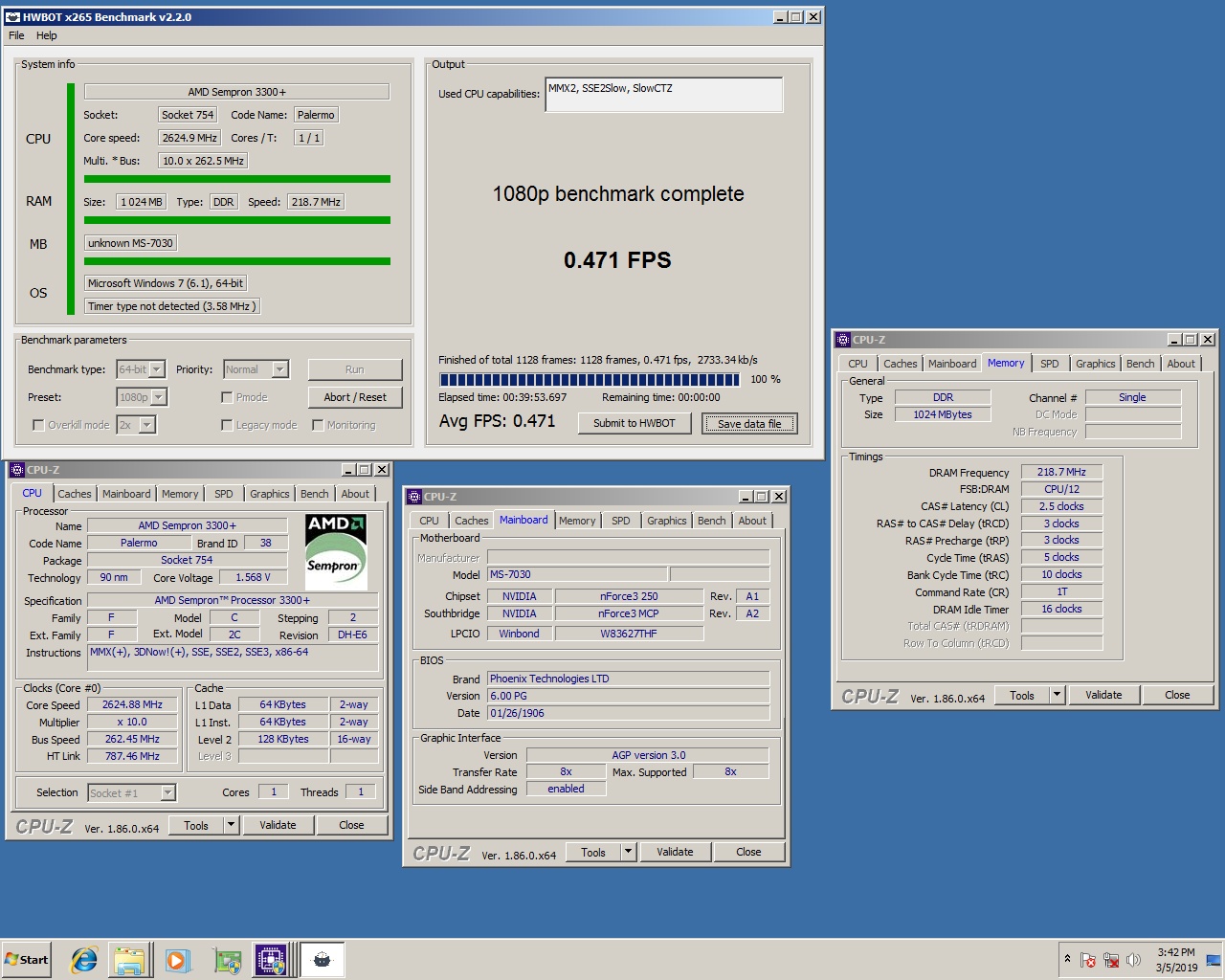
Task: Click the Core Speed 2624.88 MHz value
Action: (x=132, y=704)
